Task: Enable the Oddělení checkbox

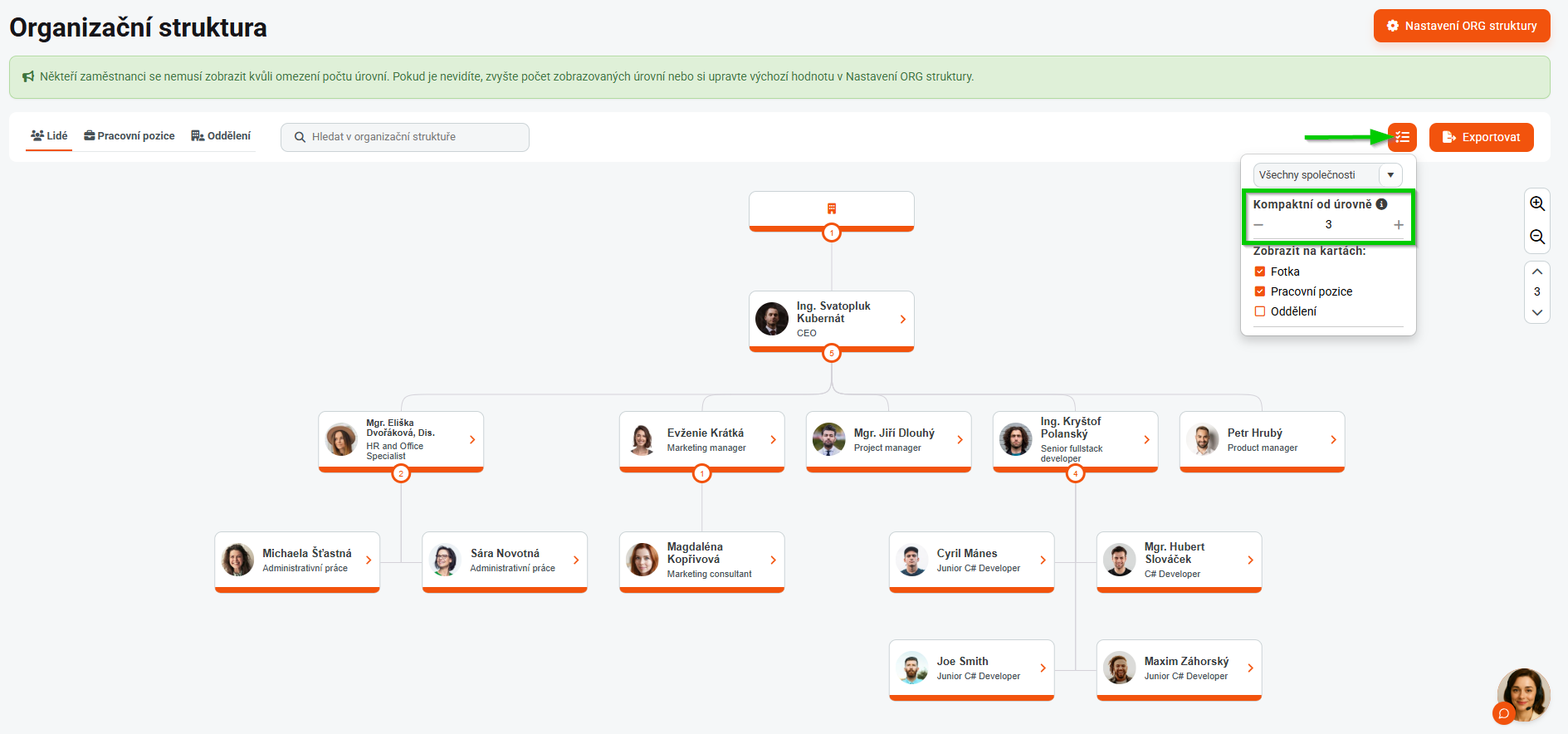Action: point(1260,311)
